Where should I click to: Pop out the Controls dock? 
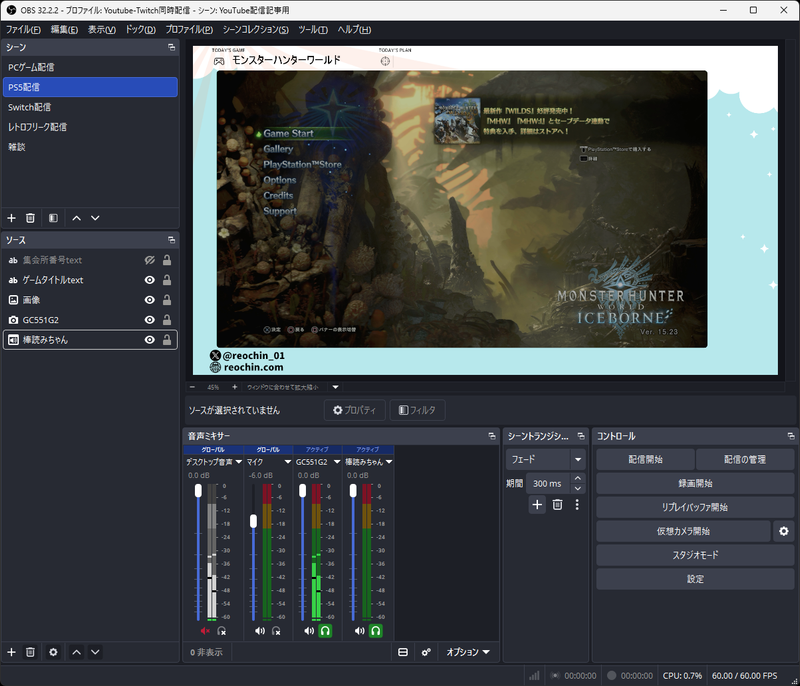(x=791, y=436)
